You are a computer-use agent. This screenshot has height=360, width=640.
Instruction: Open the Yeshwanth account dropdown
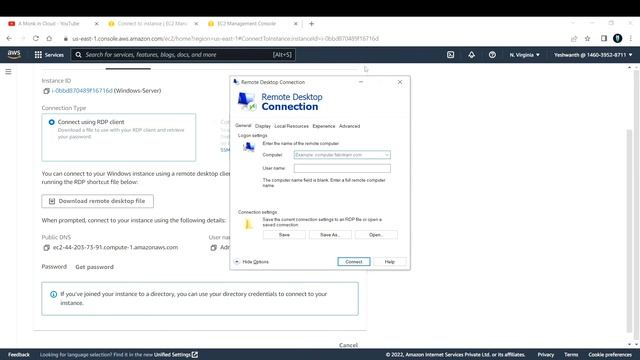click(593, 55)
